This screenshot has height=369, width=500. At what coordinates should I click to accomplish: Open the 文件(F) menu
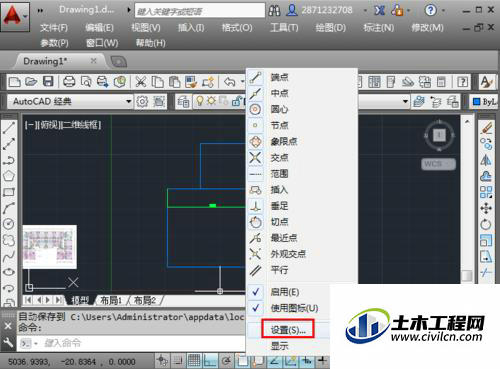point(54,28)
